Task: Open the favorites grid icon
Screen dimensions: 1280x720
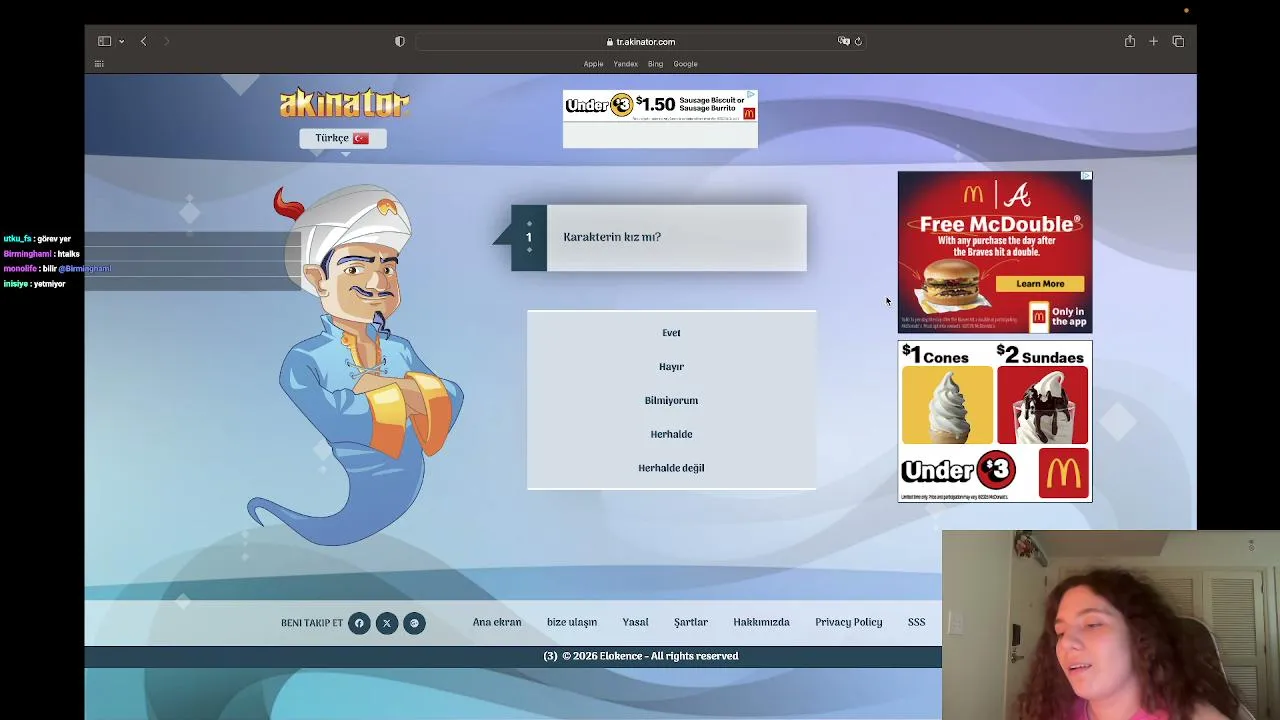Action: tap(99, 64)
